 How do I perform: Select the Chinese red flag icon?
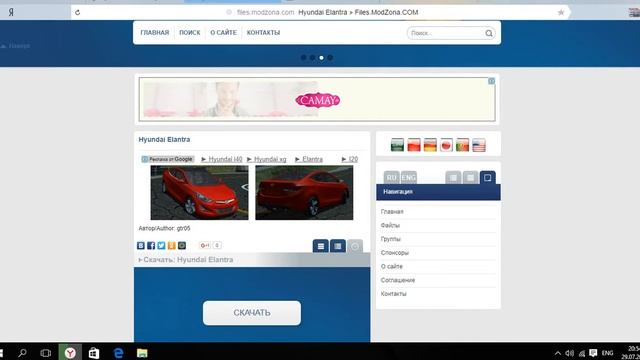(x=413, y=145)
